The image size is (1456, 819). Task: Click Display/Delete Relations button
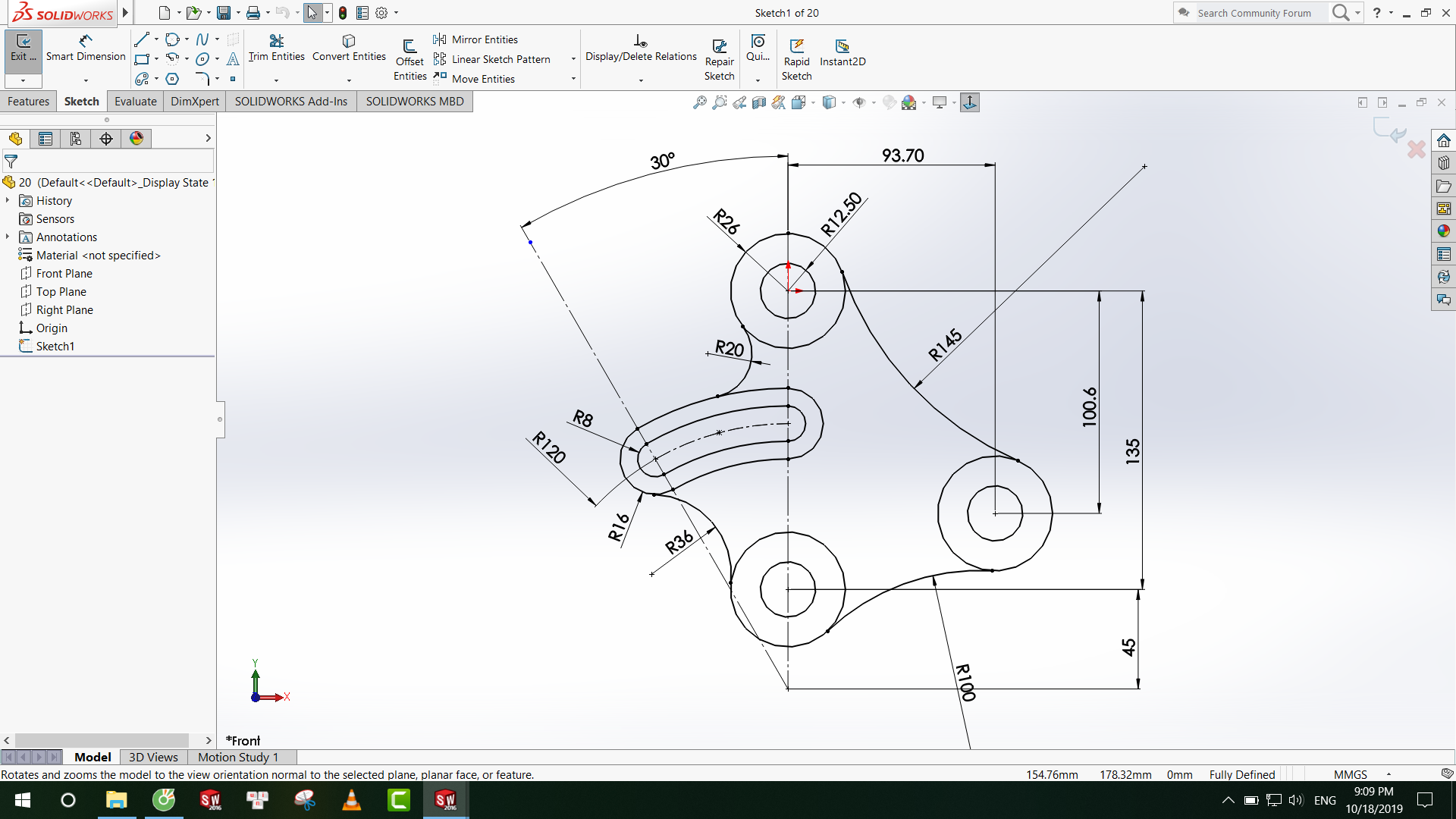(x=641, y=48)
